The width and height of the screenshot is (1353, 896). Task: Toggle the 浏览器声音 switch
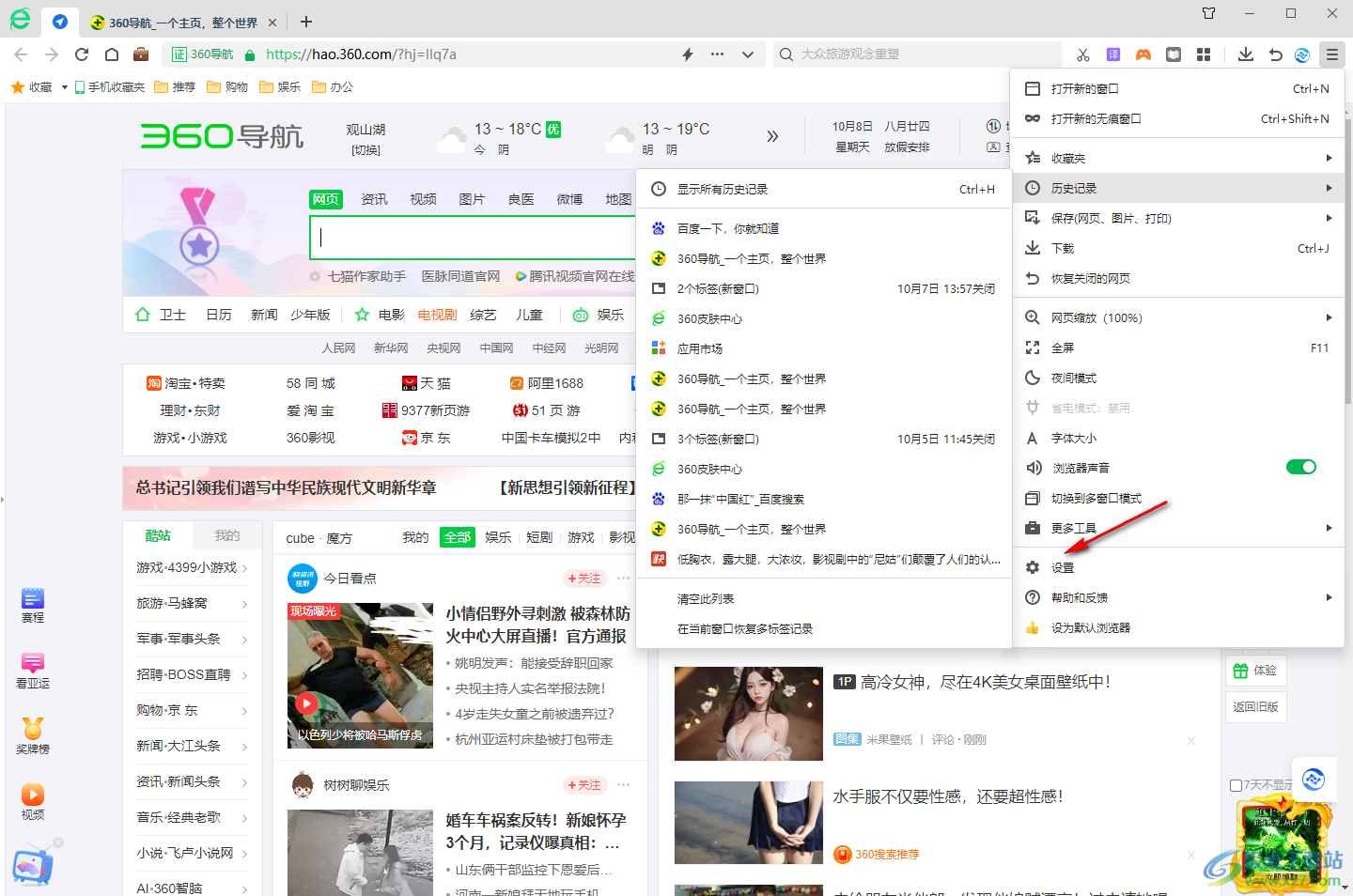tap(1301, 467)
